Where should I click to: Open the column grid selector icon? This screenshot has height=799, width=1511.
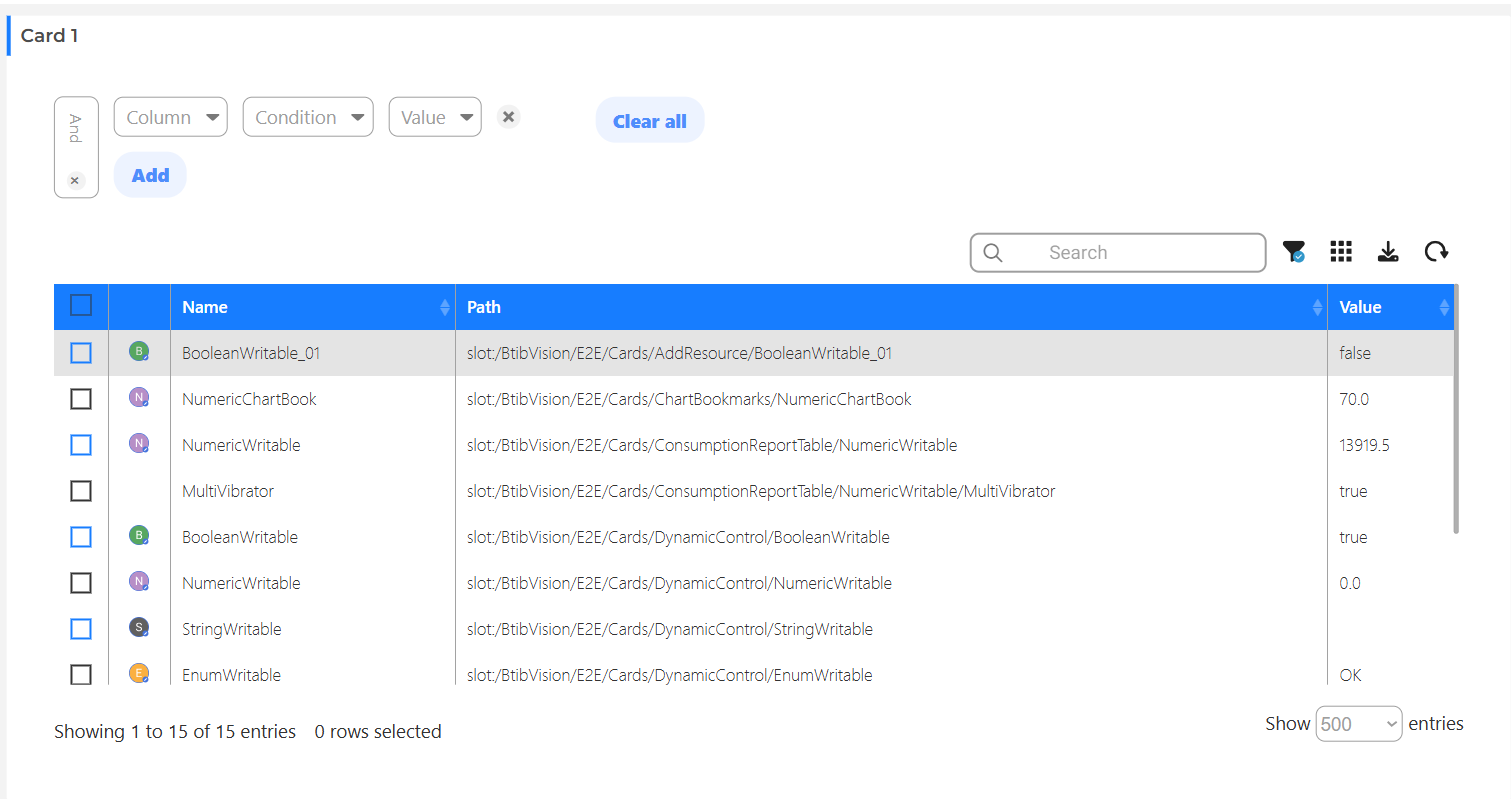[1341, 252]
